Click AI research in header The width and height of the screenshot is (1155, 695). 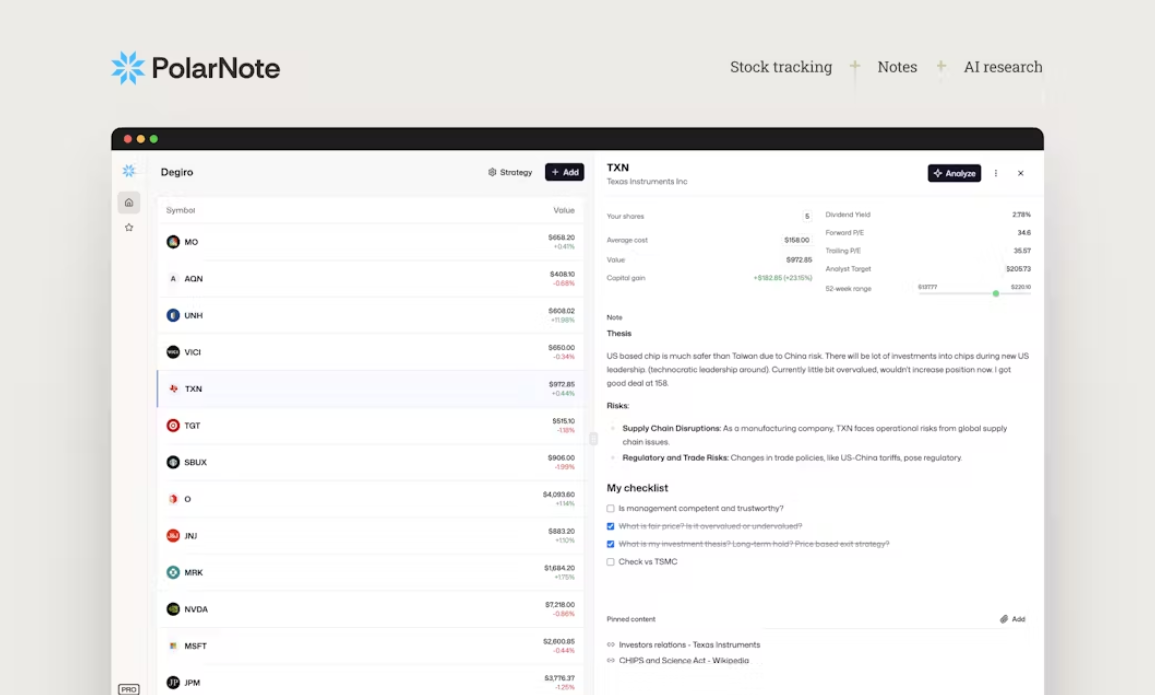pos(1003,67)
